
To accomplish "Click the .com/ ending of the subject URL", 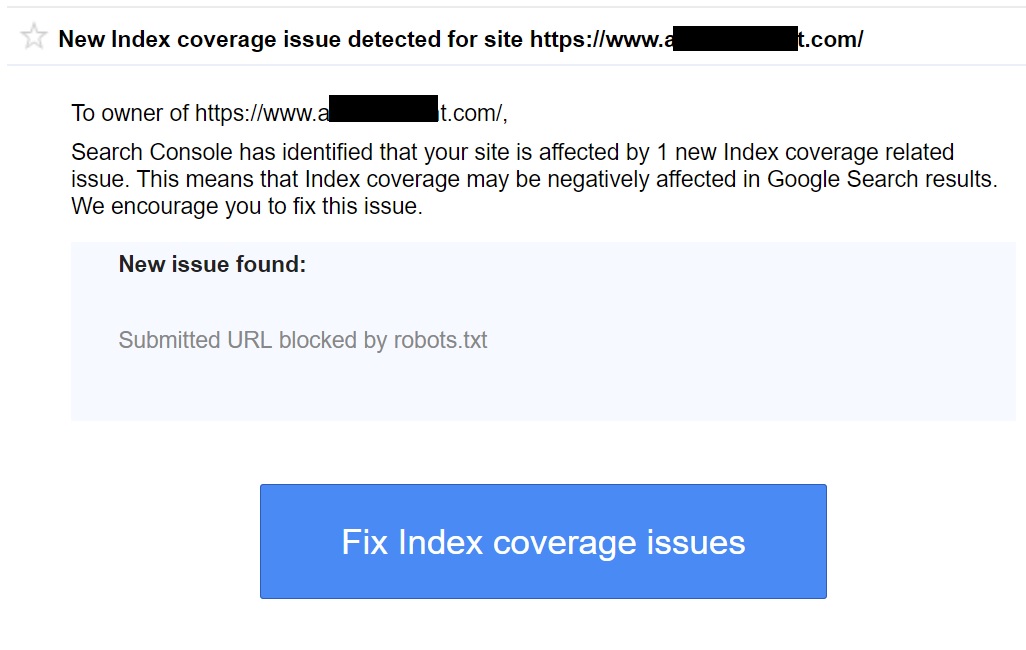I will pyautogui.click(x=830, y=39).
